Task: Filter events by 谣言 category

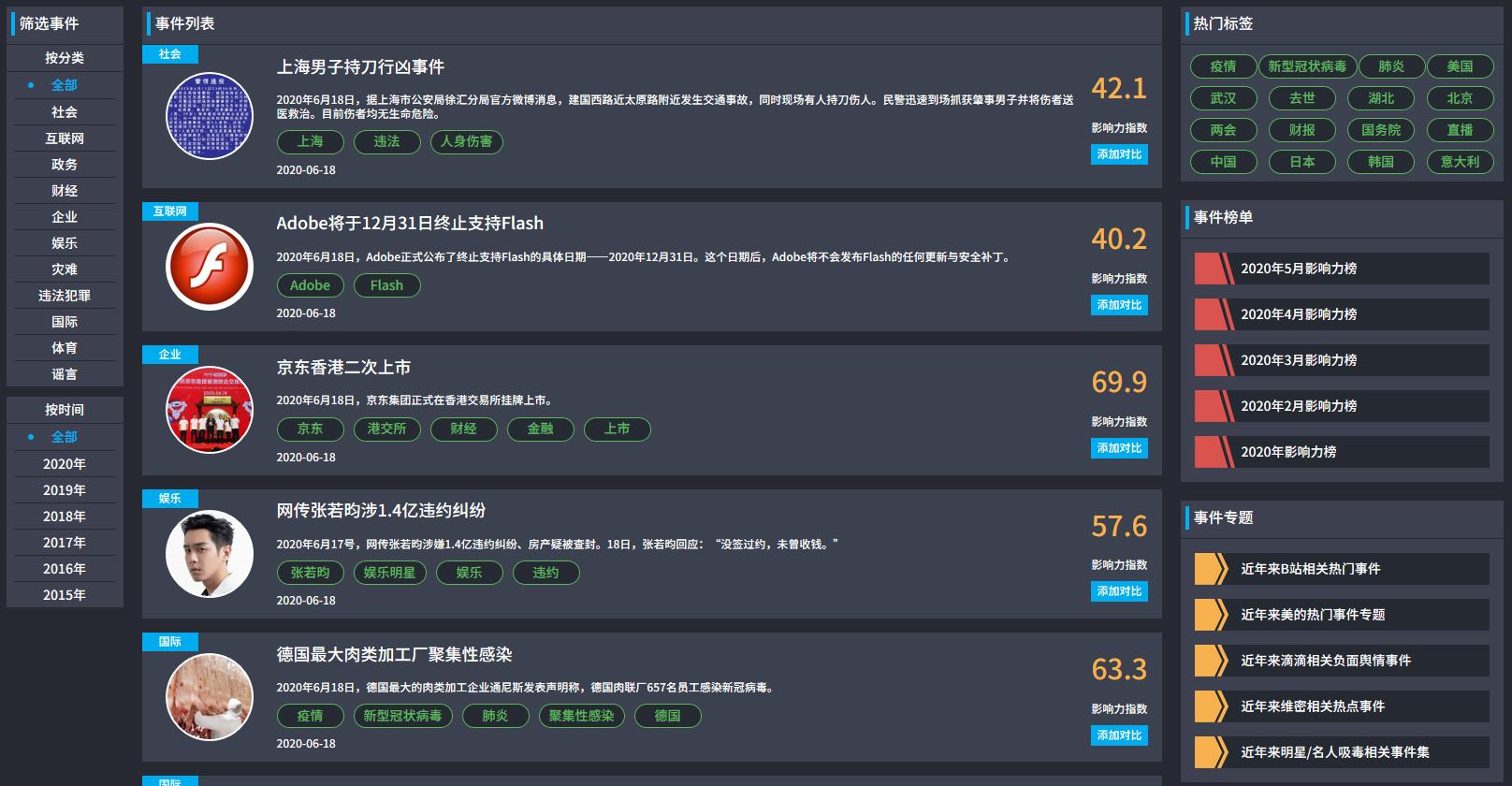Action: 65,374
